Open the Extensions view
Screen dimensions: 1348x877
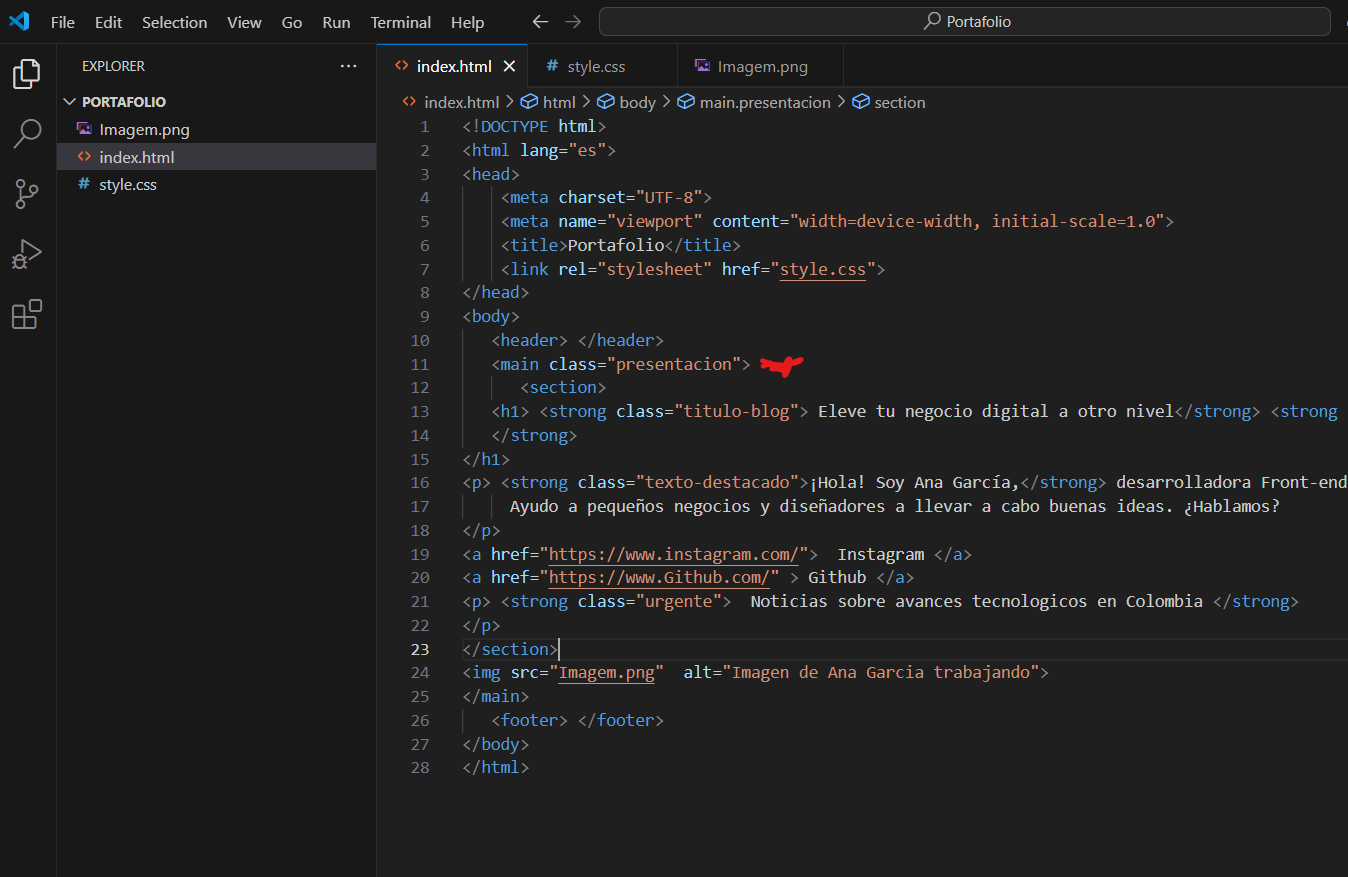[27, 314]
